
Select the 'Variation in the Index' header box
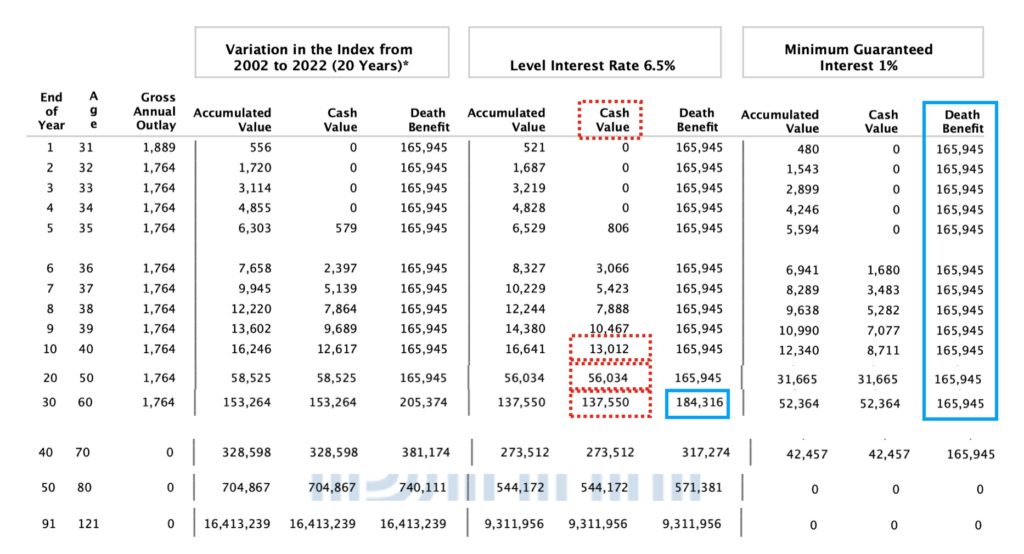coord(319,52)
